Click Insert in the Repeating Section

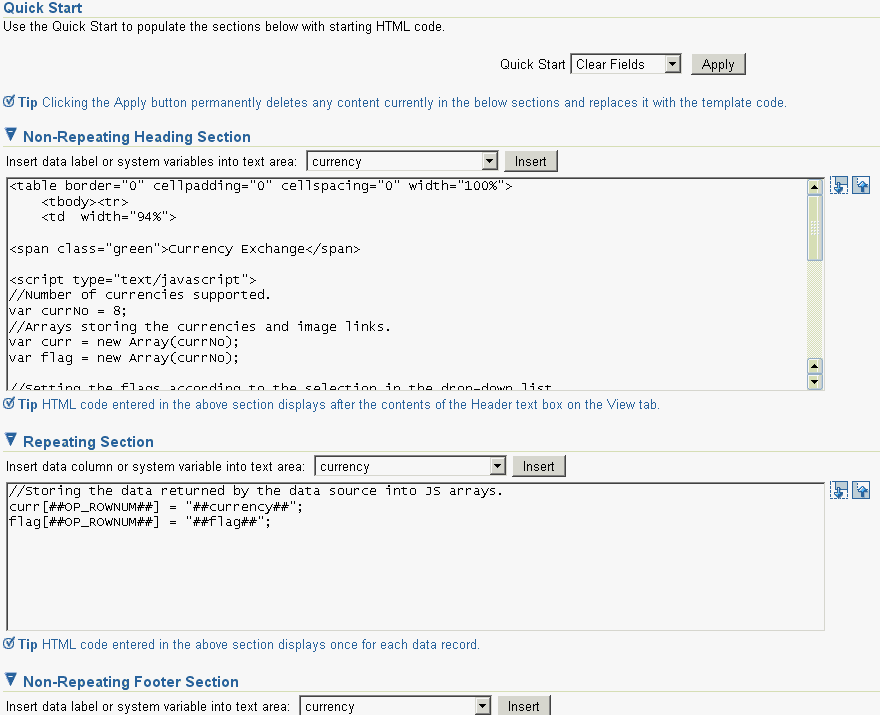pyautogui.click(x=539, y=466)
